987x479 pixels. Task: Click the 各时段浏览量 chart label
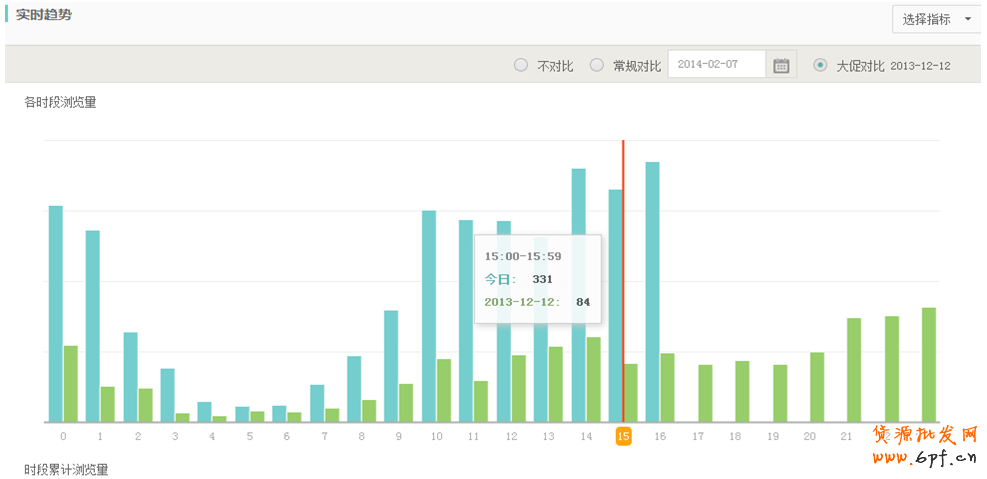pyautogui.click(x=61, y=102)
